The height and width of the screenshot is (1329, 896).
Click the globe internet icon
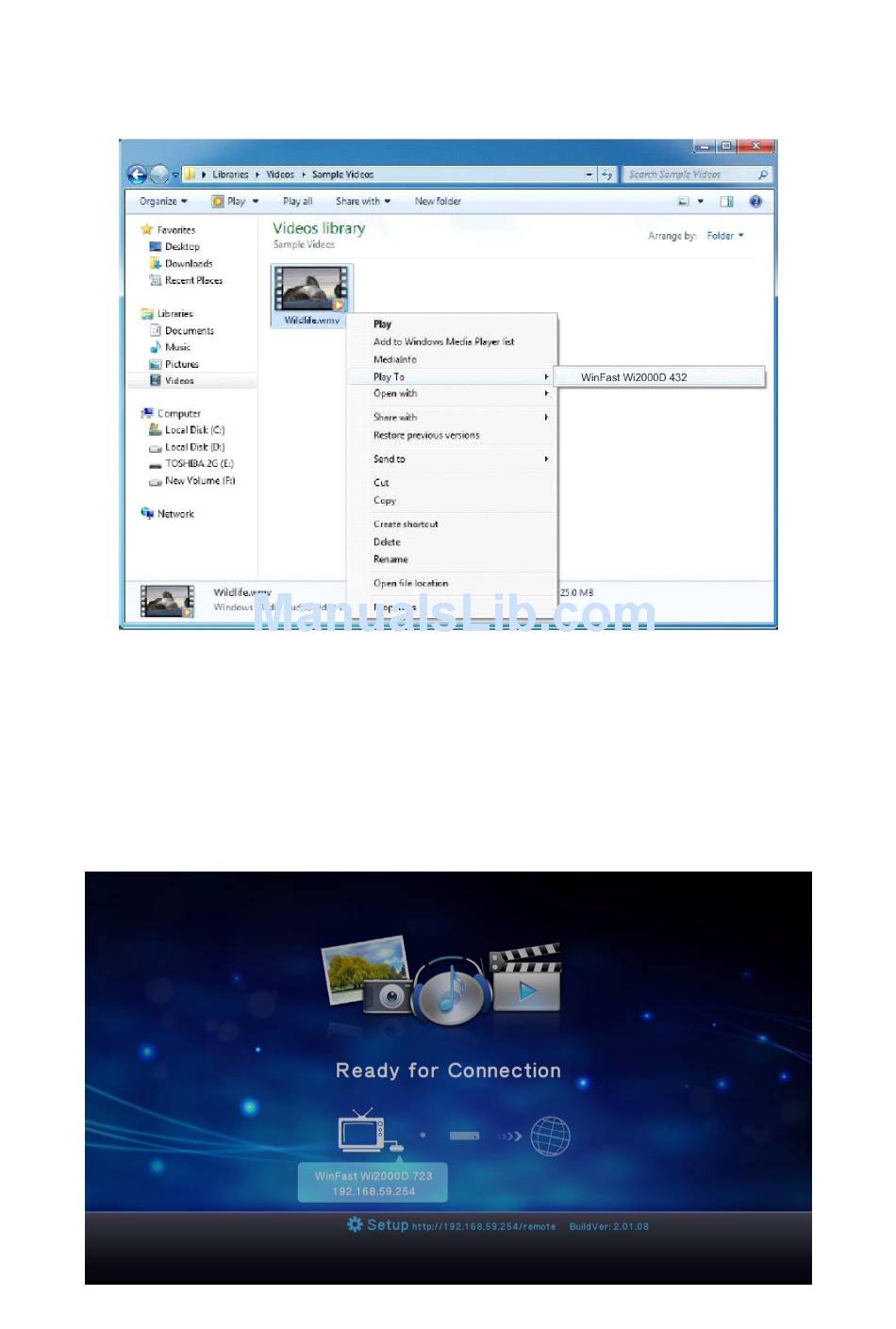tap(550, 1136)
